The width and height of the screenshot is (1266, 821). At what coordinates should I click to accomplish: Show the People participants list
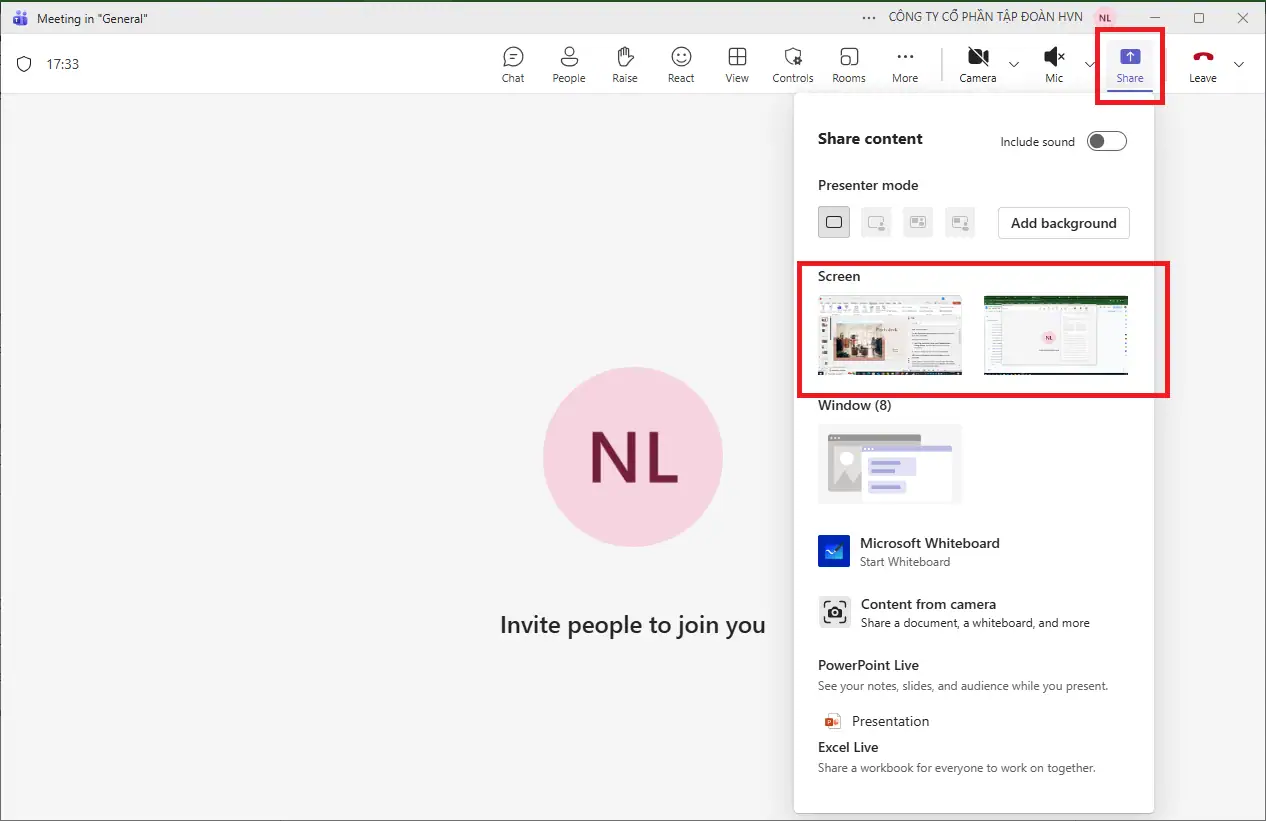[569, 64]
